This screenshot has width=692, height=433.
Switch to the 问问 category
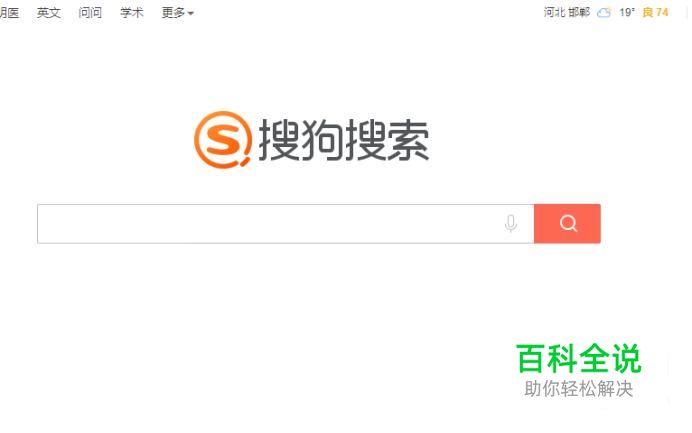[90, 13]
